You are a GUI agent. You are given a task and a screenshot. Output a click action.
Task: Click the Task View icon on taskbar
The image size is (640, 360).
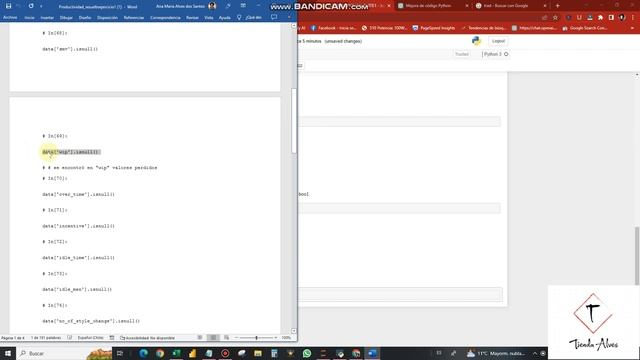pos(120,353)
